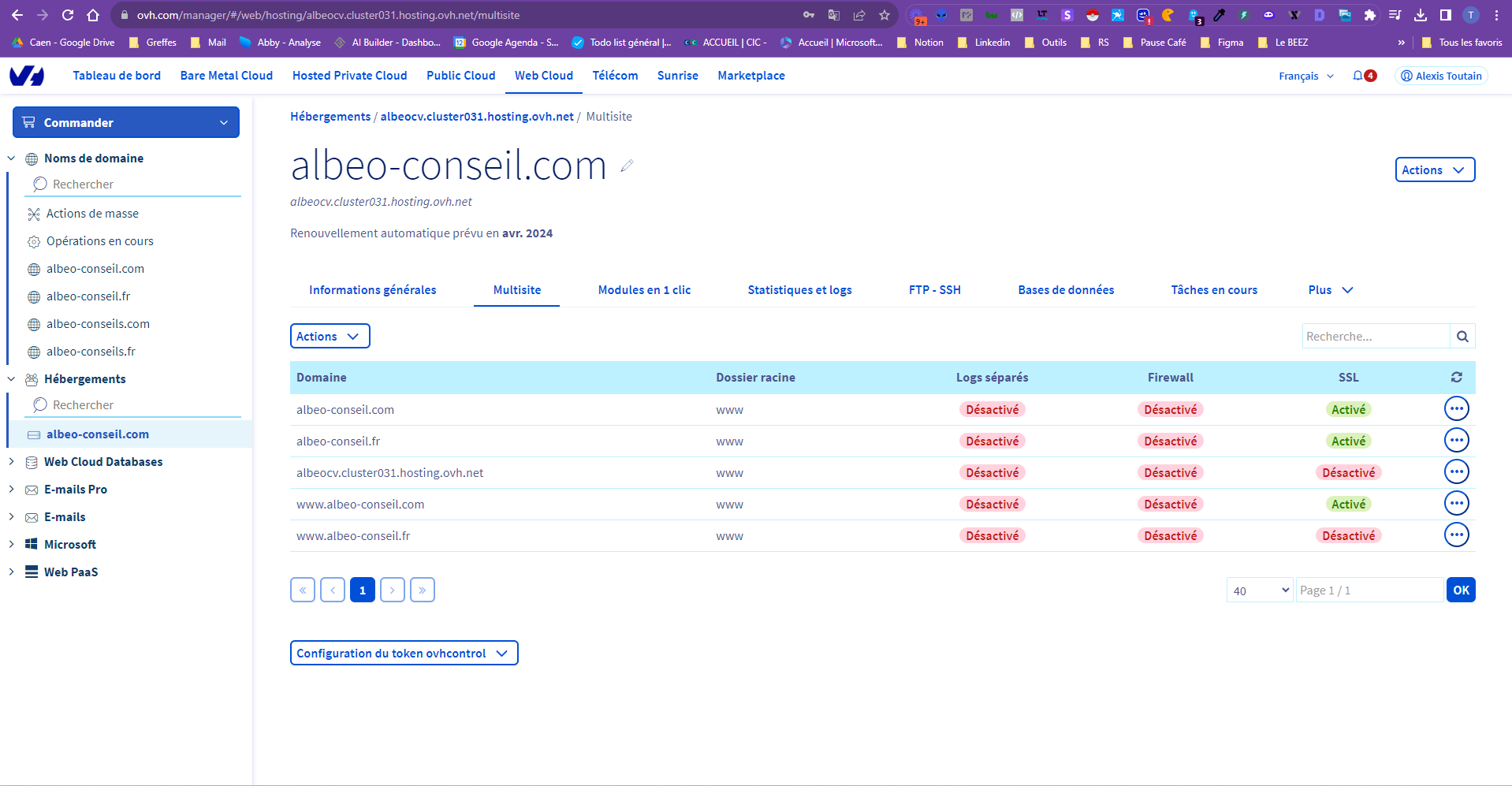
Task: Open three-dot menu for www.albeo-conseil.com row
Action: pos(1456,504)
